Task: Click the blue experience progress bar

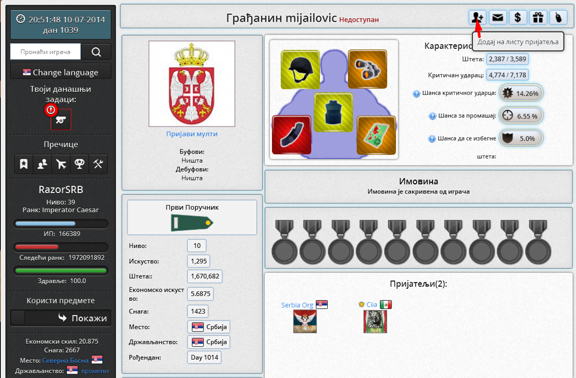Action: (61, 223)
